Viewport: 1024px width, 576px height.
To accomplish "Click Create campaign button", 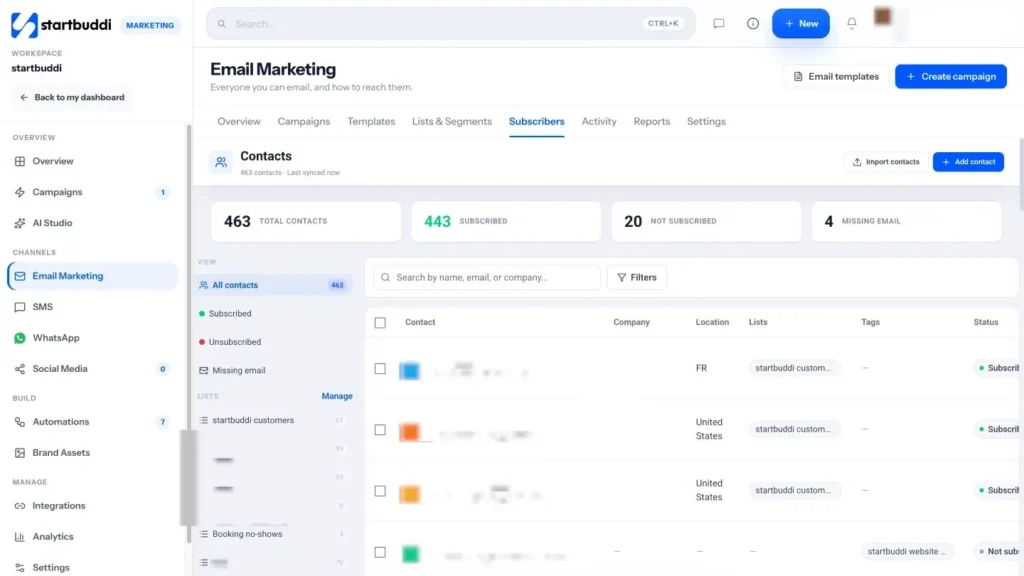I will 951,76.
